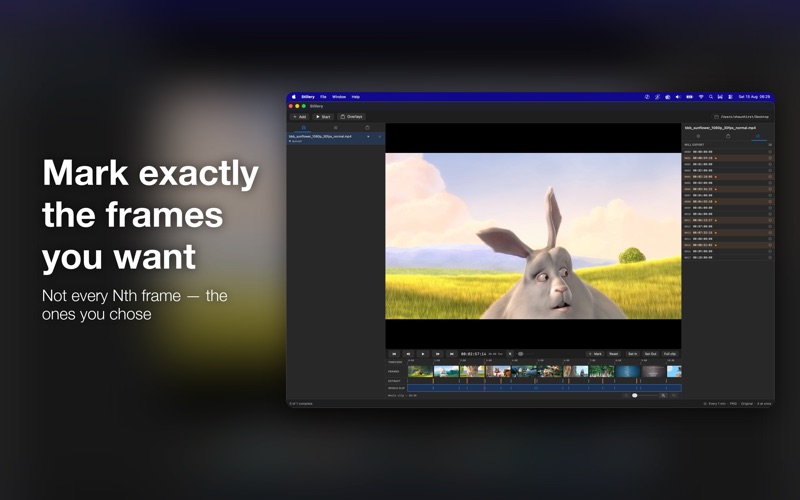Click the output folder path button
Screen dimensions: 800x500
(x=741, y=117)
